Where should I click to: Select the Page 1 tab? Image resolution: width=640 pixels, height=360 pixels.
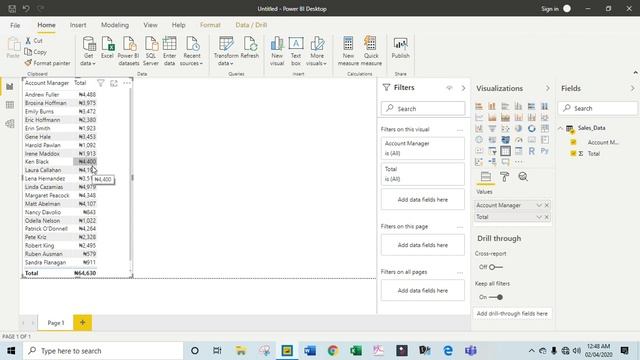click(x=56, y=323)
